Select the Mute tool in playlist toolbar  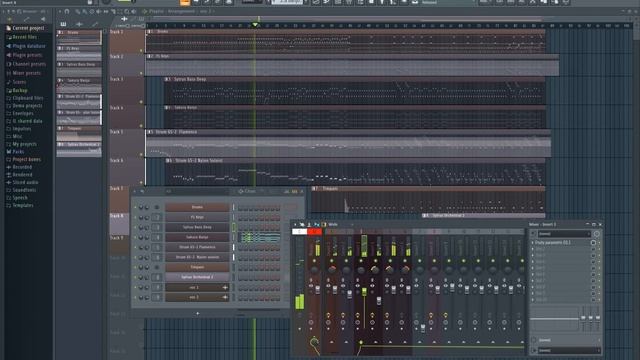(x=99, y=11)
